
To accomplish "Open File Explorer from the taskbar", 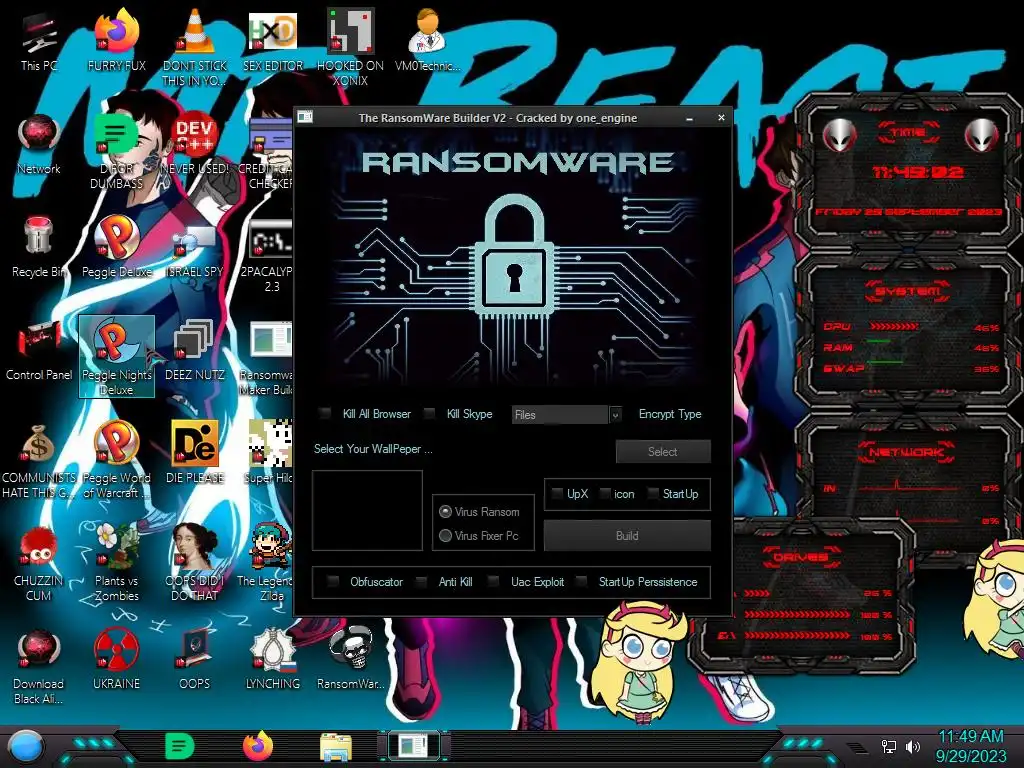I will (336, 747).
